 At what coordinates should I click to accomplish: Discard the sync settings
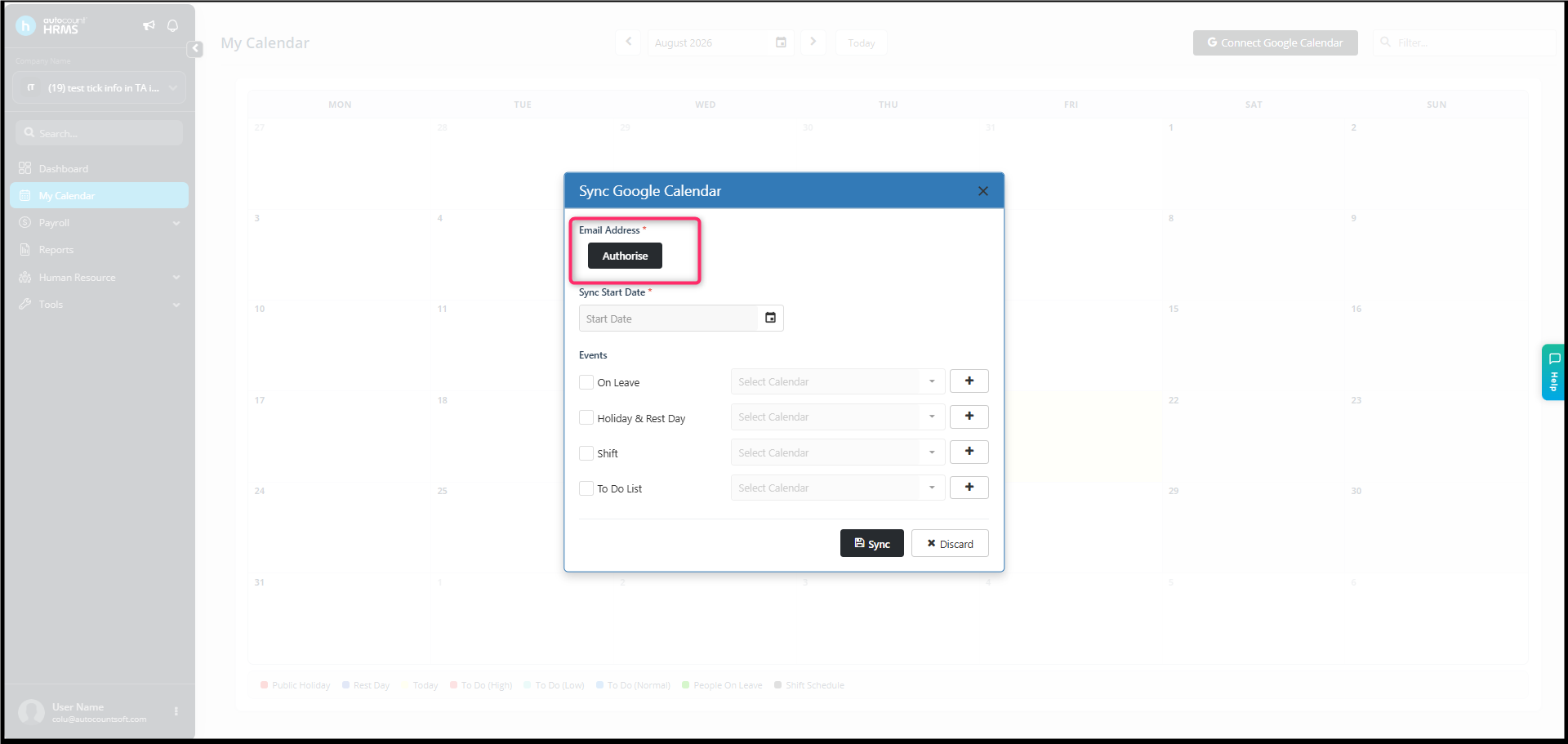click(950, 543)
